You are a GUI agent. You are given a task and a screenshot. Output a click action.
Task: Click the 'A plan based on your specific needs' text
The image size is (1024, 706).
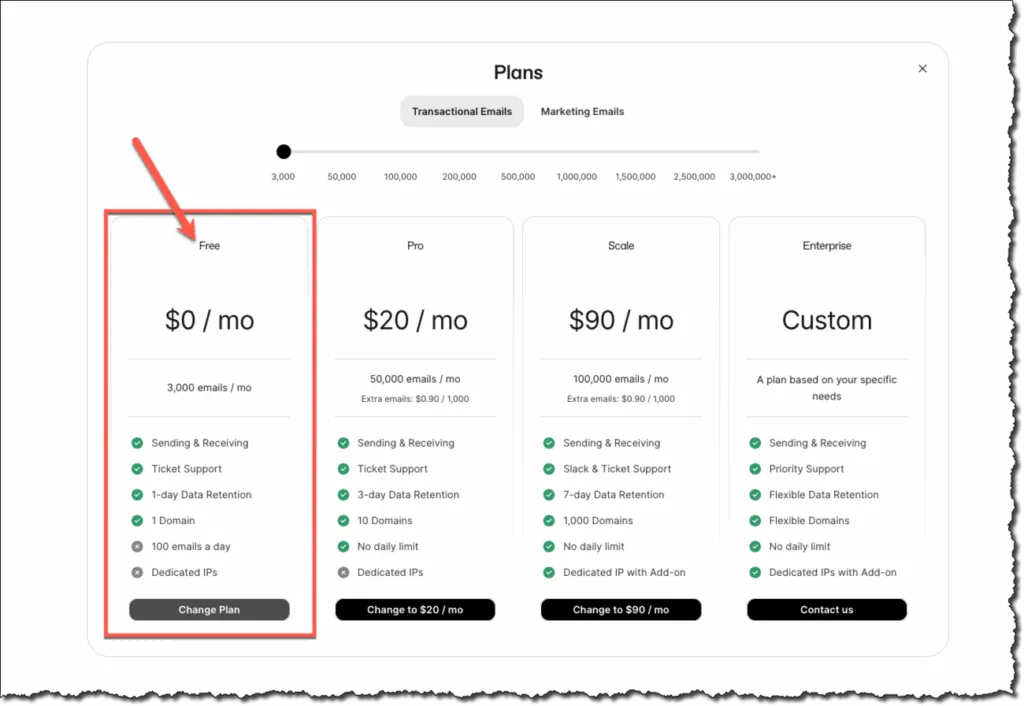coord(827,388)
